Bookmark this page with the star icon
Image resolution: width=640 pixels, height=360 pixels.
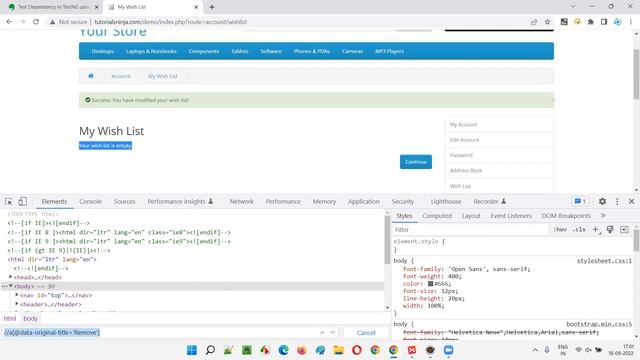click(547, 22)
